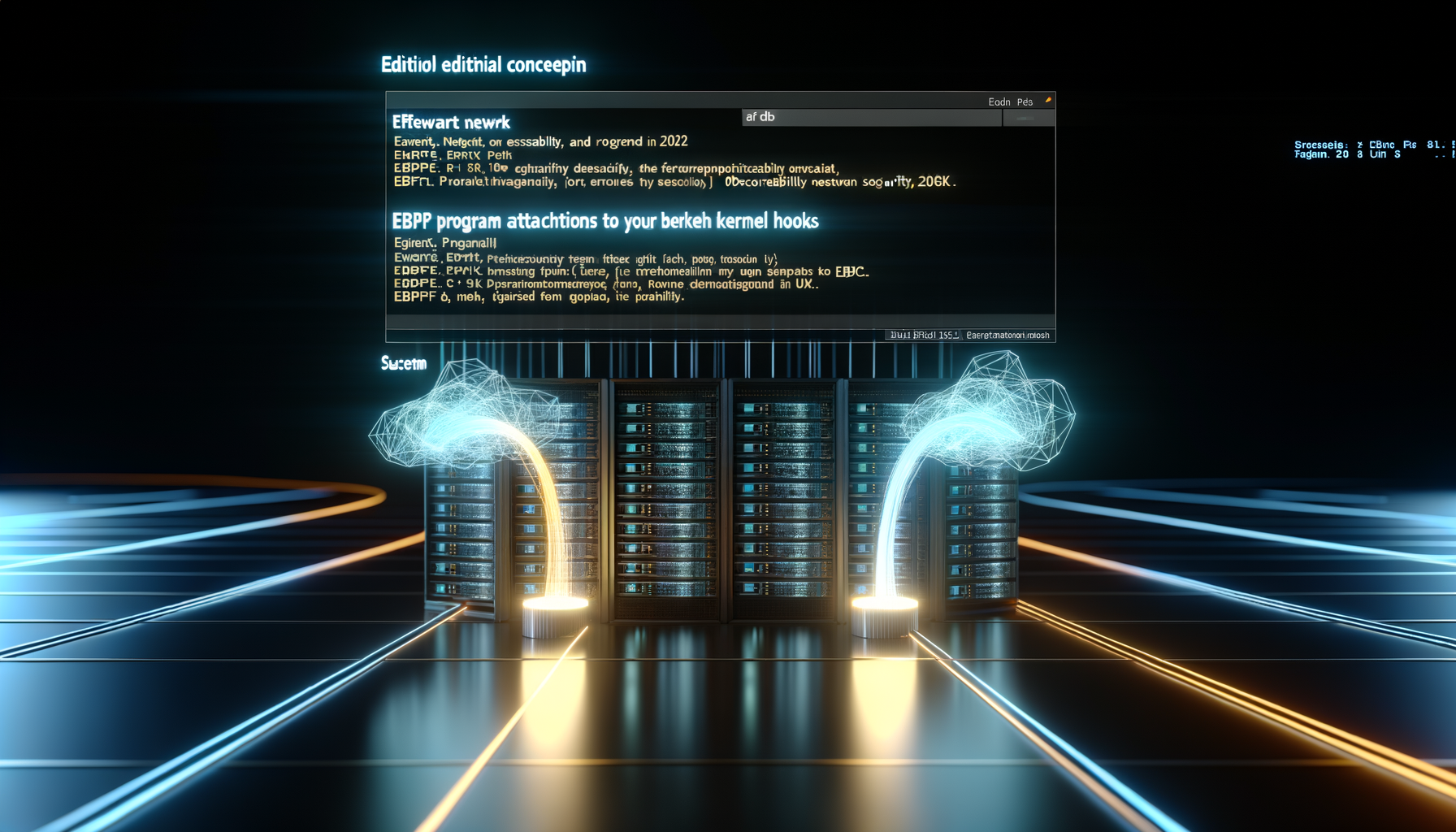This screenshot has height=832, width=1456.
Task: Click the line ending 'the porahility.'
Action: 539,297
